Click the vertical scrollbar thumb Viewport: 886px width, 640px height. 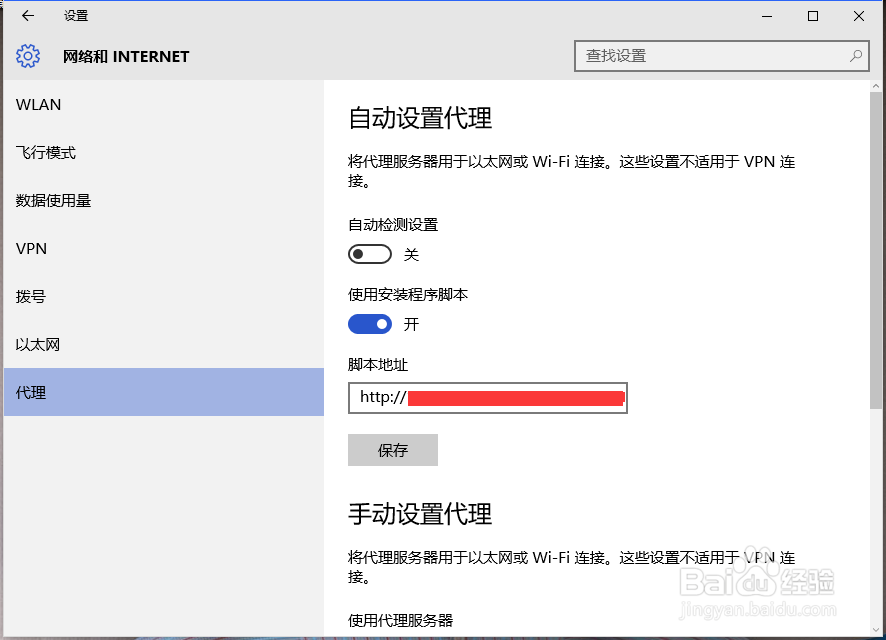coord(875,250)
